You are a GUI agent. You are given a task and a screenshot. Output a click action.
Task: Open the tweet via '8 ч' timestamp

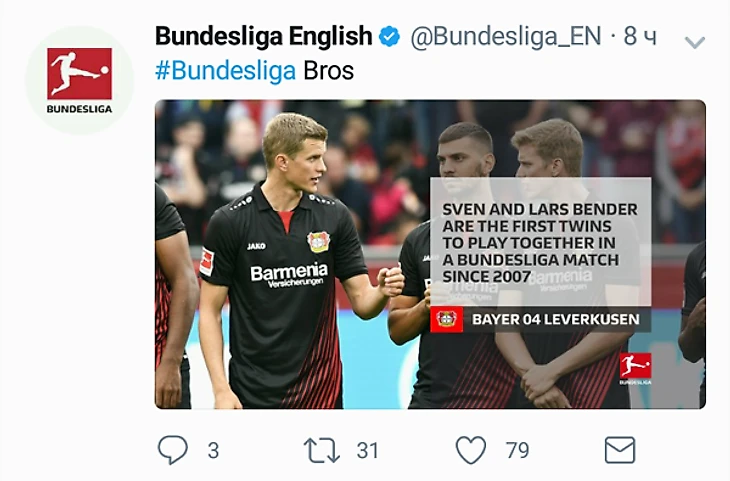click(x=640, y=36)
